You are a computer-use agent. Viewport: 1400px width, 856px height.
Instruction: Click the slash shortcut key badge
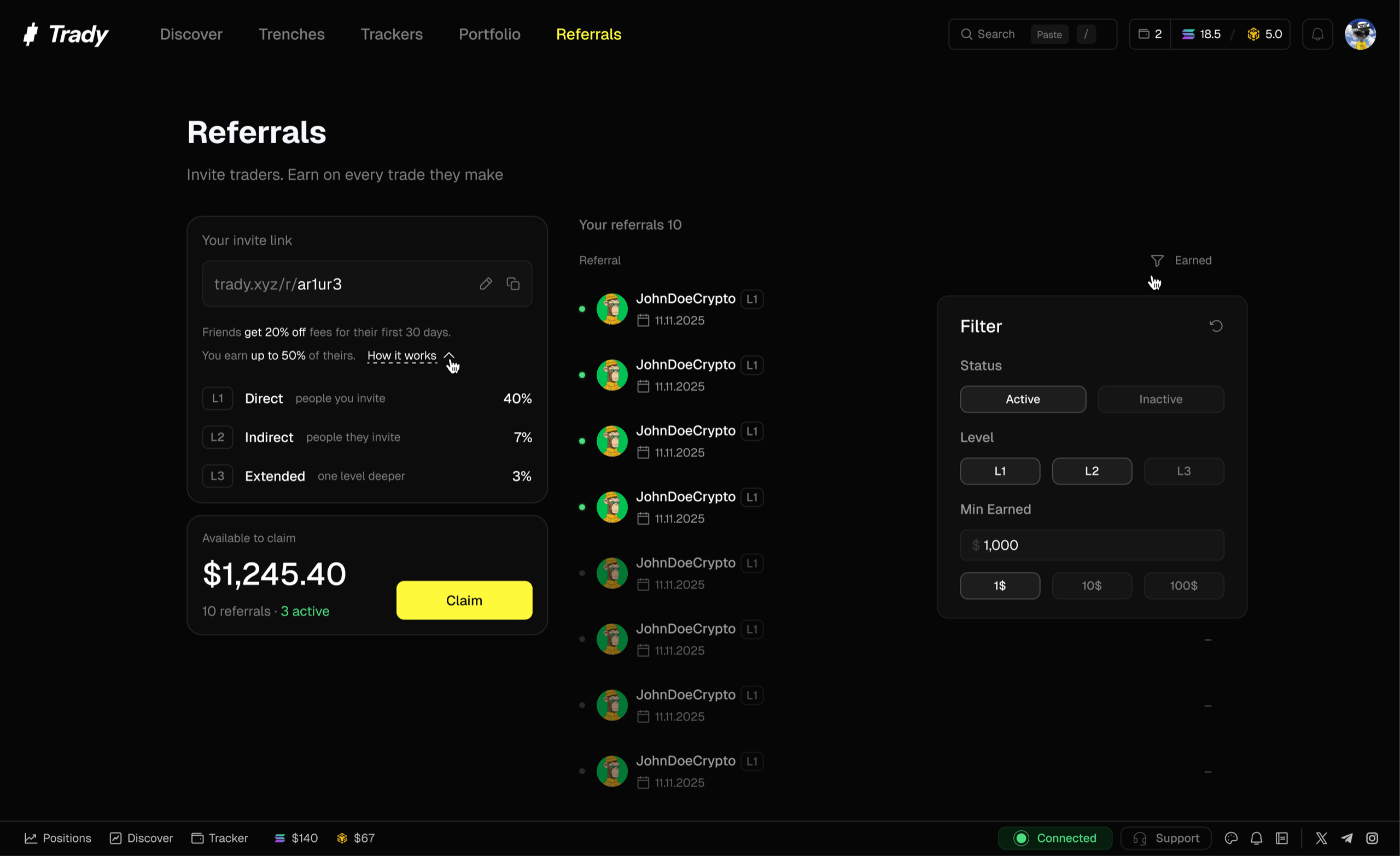coord(1086,34)
